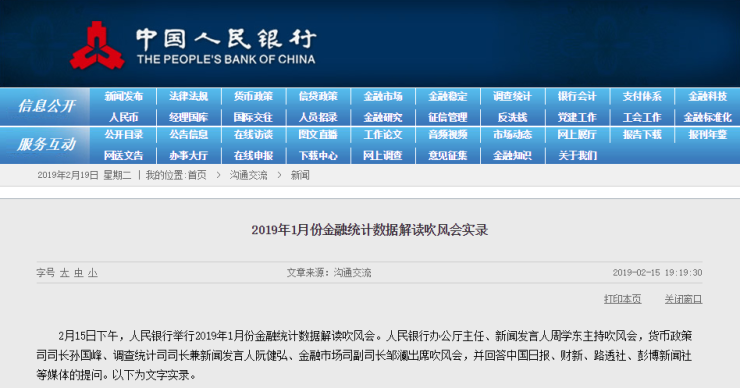Viewport: 740px width, 388px height.
Task: Click 关闭窗口 link
Action: (683, 299)
